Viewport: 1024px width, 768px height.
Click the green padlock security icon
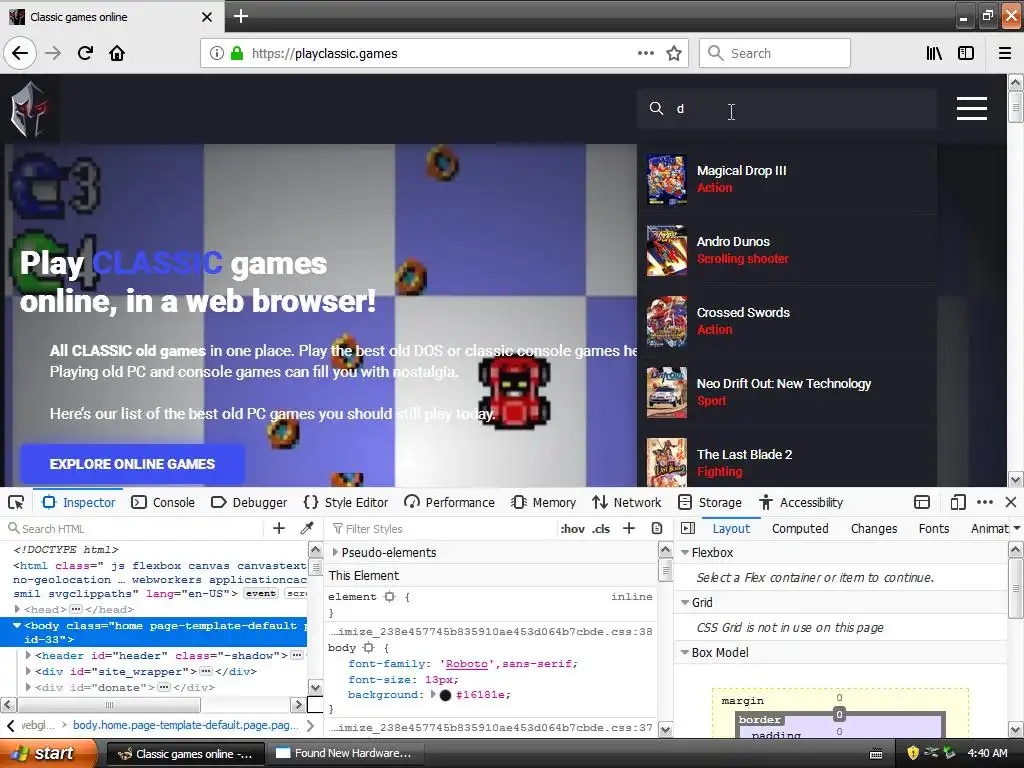236,53
